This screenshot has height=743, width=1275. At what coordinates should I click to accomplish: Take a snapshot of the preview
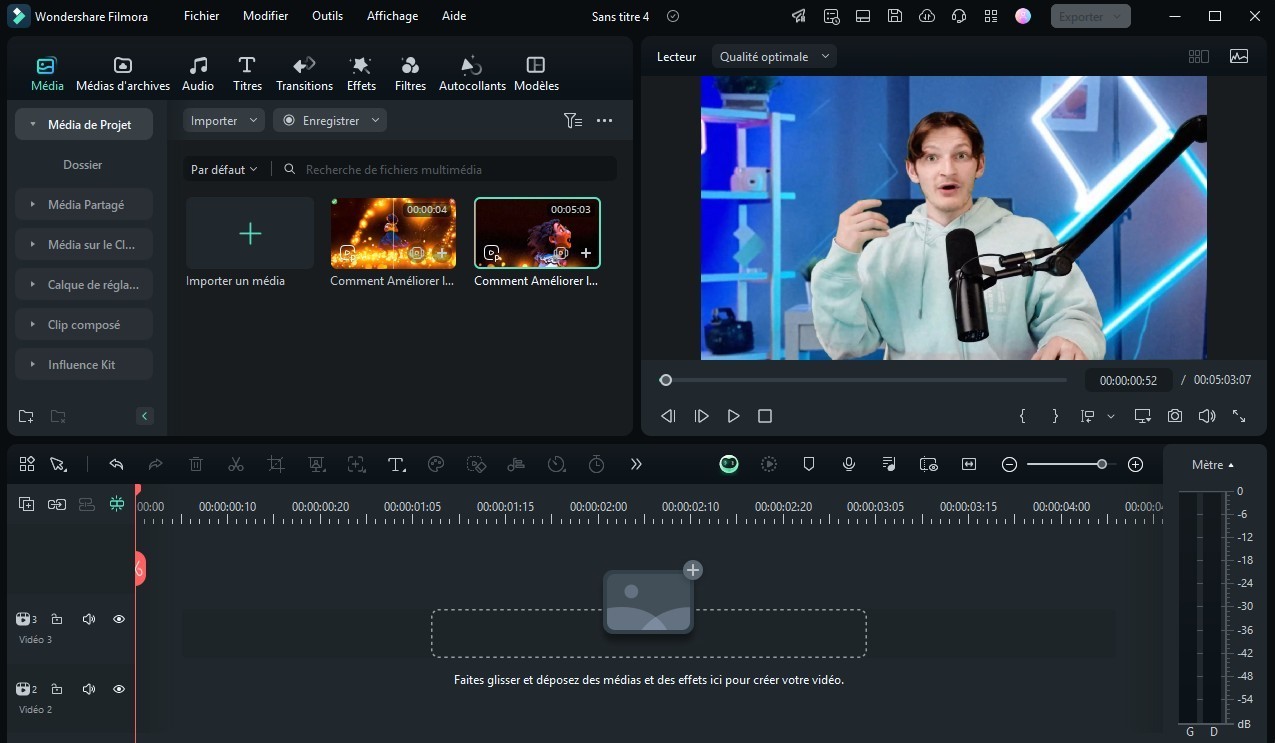1175,416
